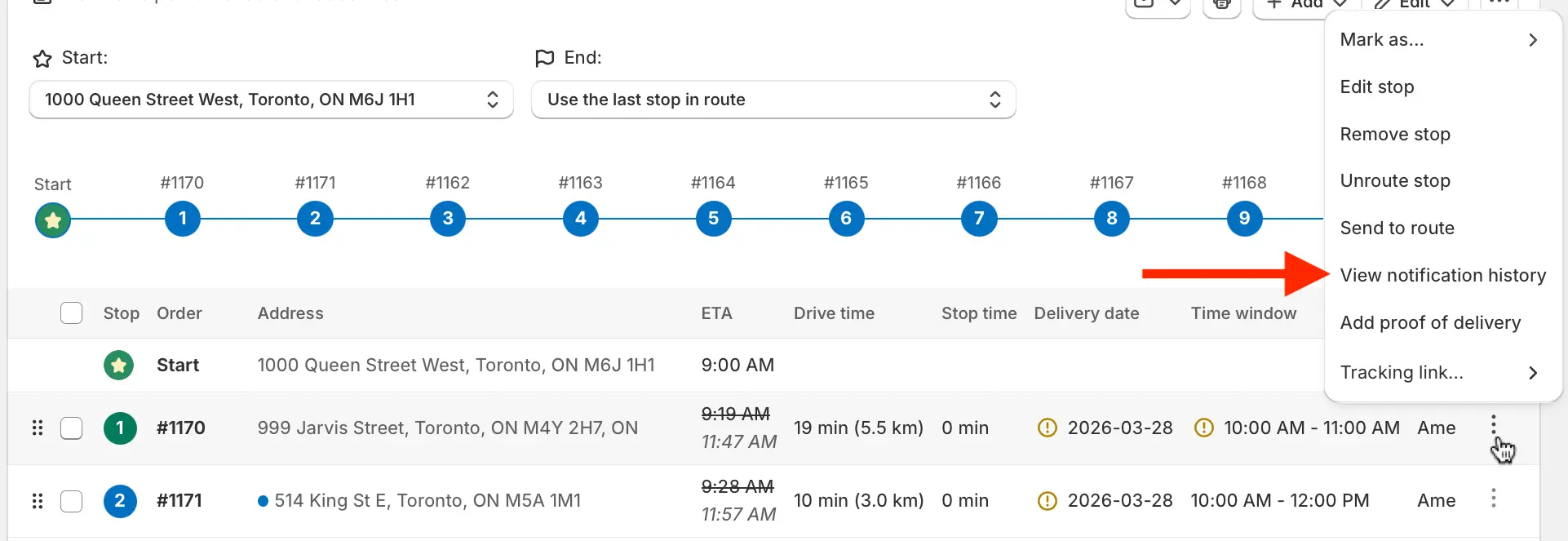Click the time window warning icon for #1170
This screenshot has height=541, width=1568.
(1203, 428)
